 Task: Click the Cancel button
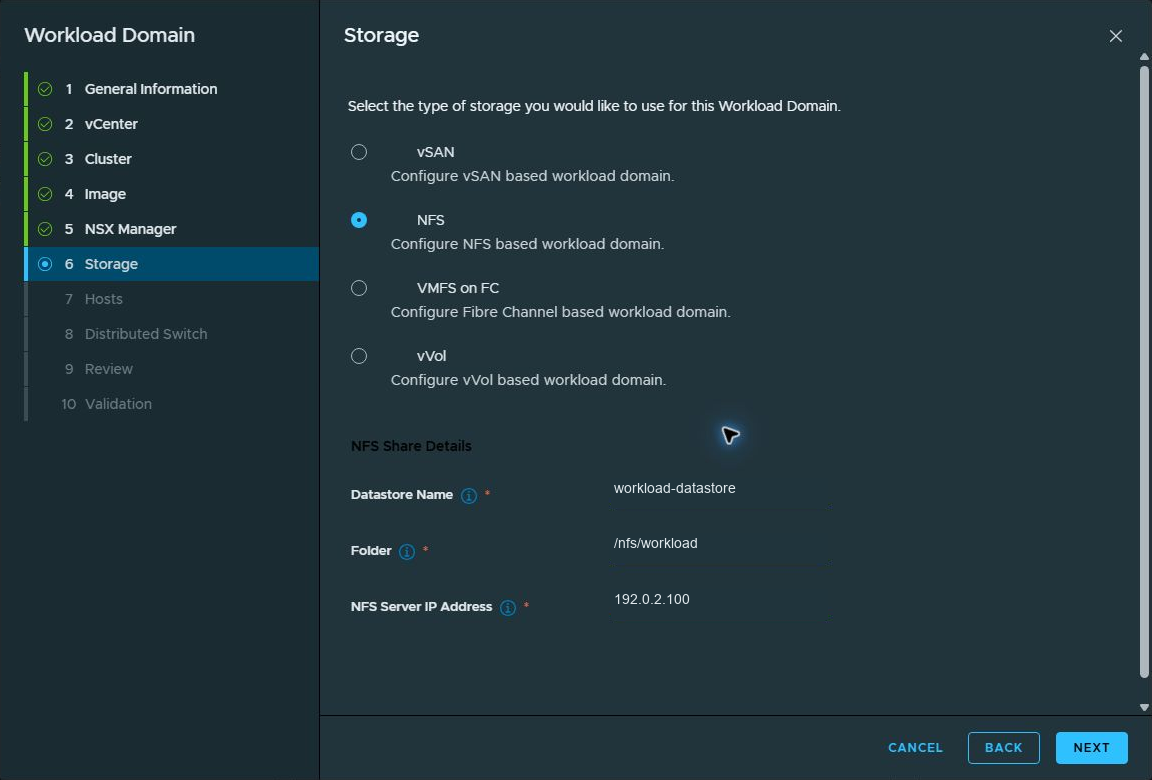pos(915,748)
